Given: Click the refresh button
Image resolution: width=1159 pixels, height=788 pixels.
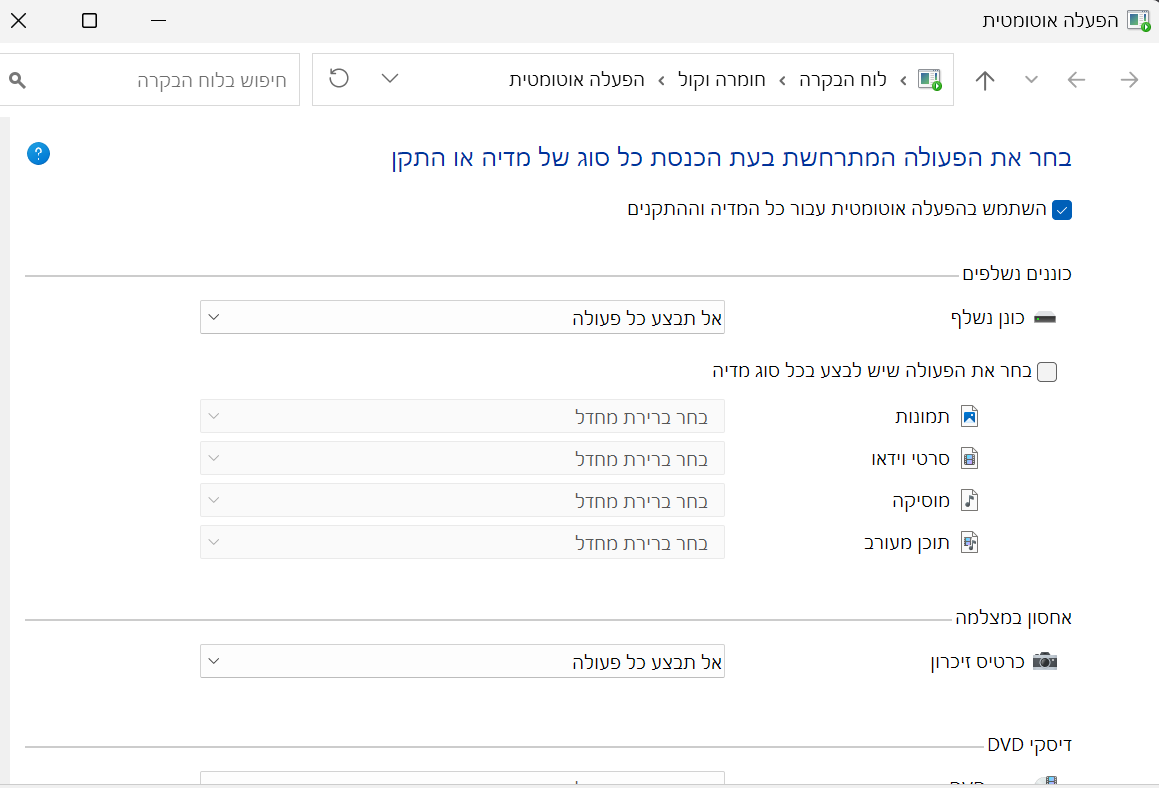Looking at the screenshot, I should click(x=338, y=78).
